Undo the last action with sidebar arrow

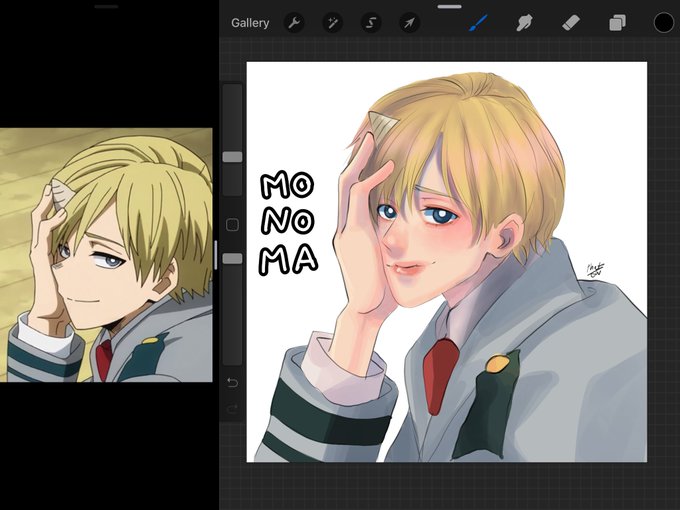point(232,382)
